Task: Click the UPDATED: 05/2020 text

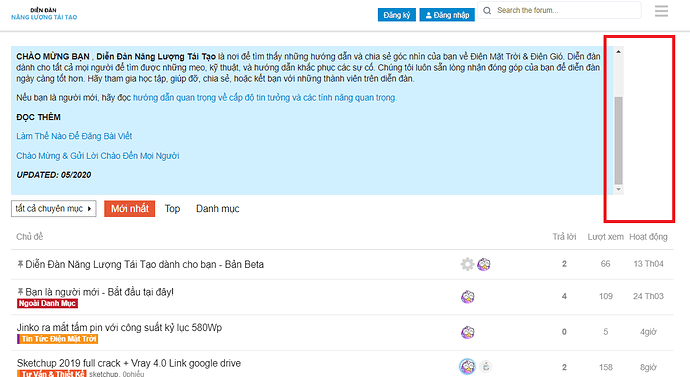Action: click(54, 175)
